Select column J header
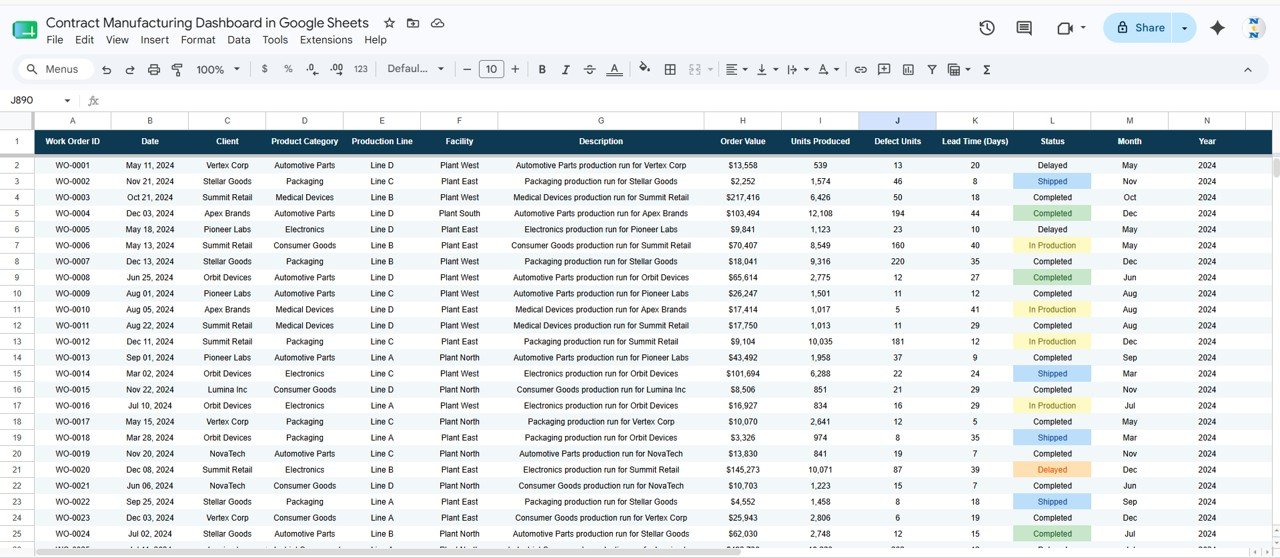Screen dimensions: 1280x558 tap(897, 121)
